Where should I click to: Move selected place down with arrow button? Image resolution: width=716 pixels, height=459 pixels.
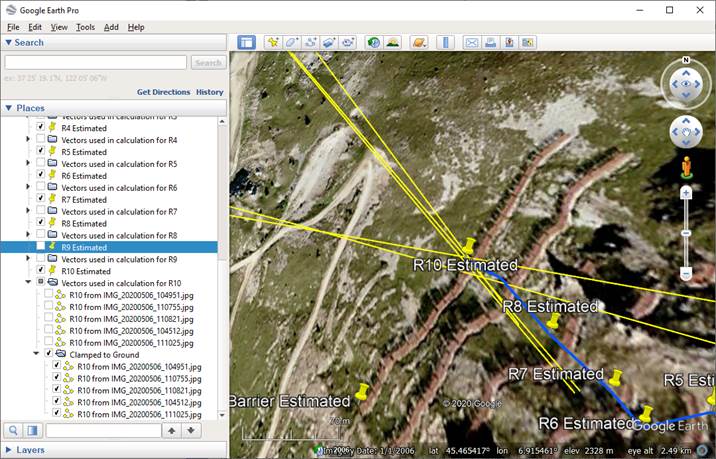[191, 430]
